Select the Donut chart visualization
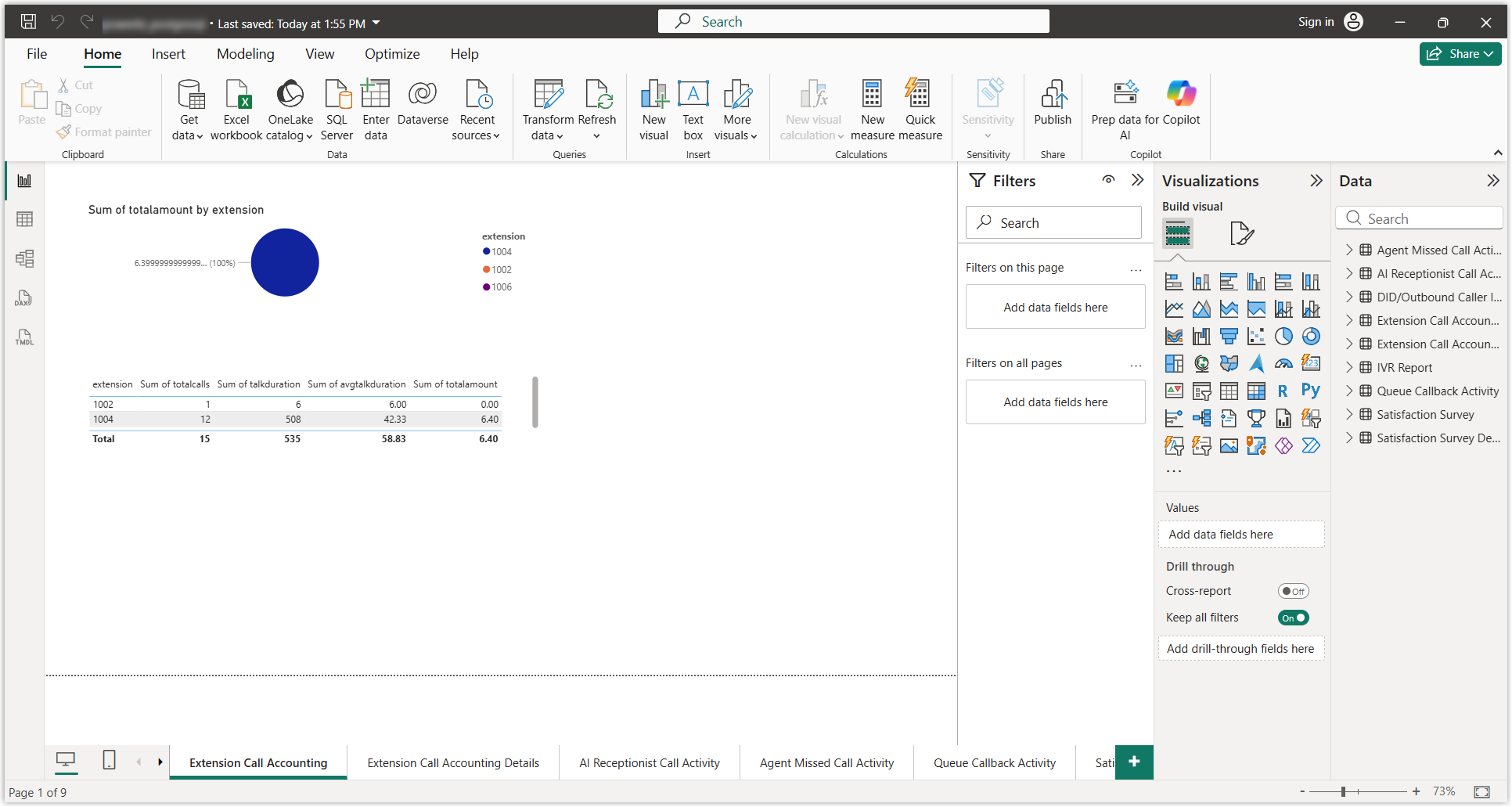Screen dimensions: 1512x807 click(1311, 337)
